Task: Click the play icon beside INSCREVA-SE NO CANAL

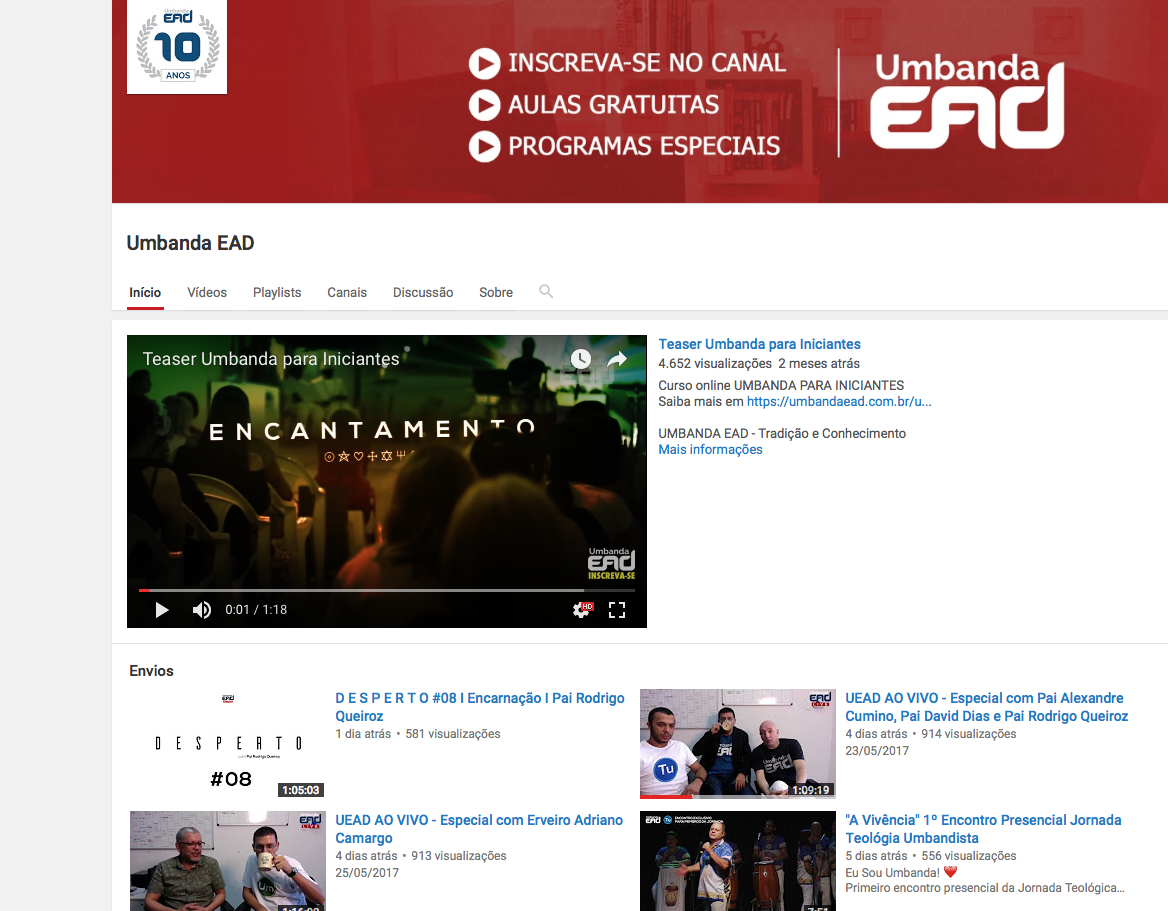Action: [484, 64]
